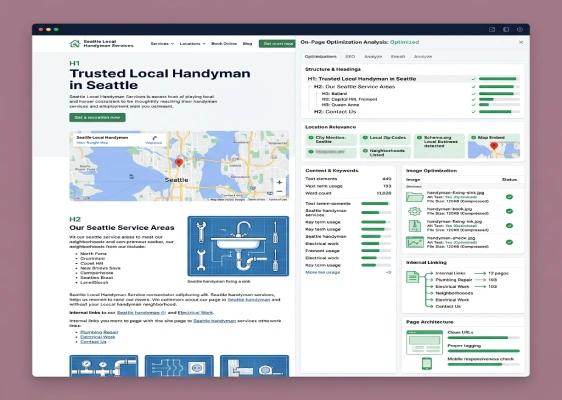The image size is (562, 400).
Task: Click green icon on Schema.org Local Business badge
Action: [419, 138]
